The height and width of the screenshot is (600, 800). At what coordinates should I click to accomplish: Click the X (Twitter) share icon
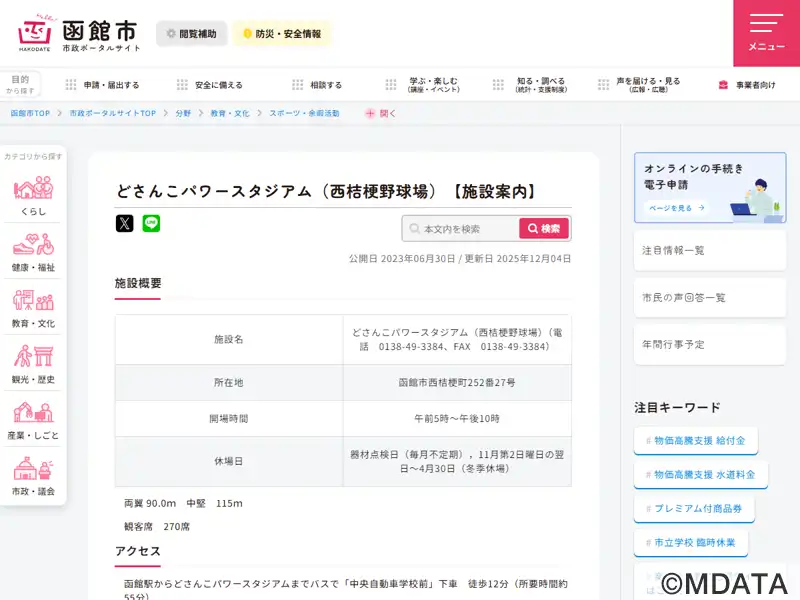(124, 223)
